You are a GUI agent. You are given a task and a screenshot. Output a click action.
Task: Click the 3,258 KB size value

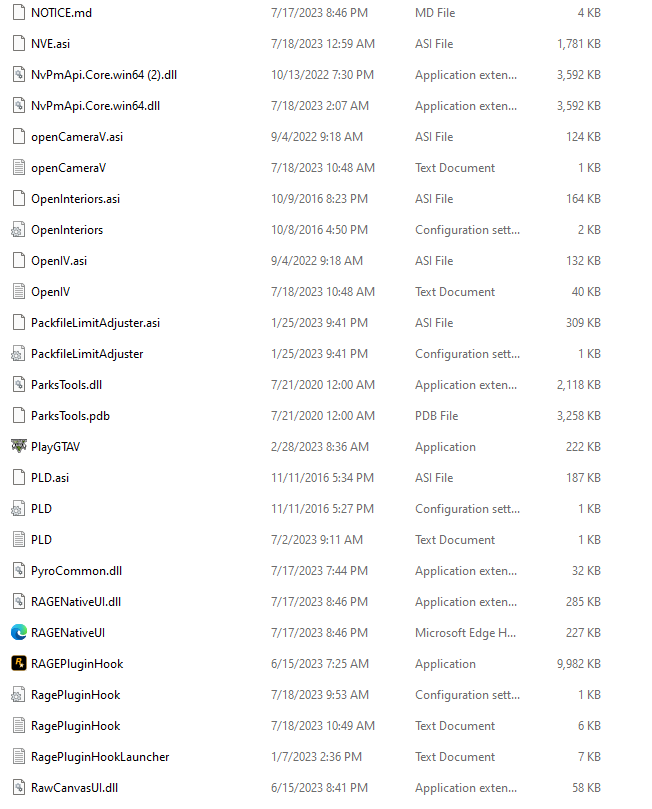coord(579,416)
